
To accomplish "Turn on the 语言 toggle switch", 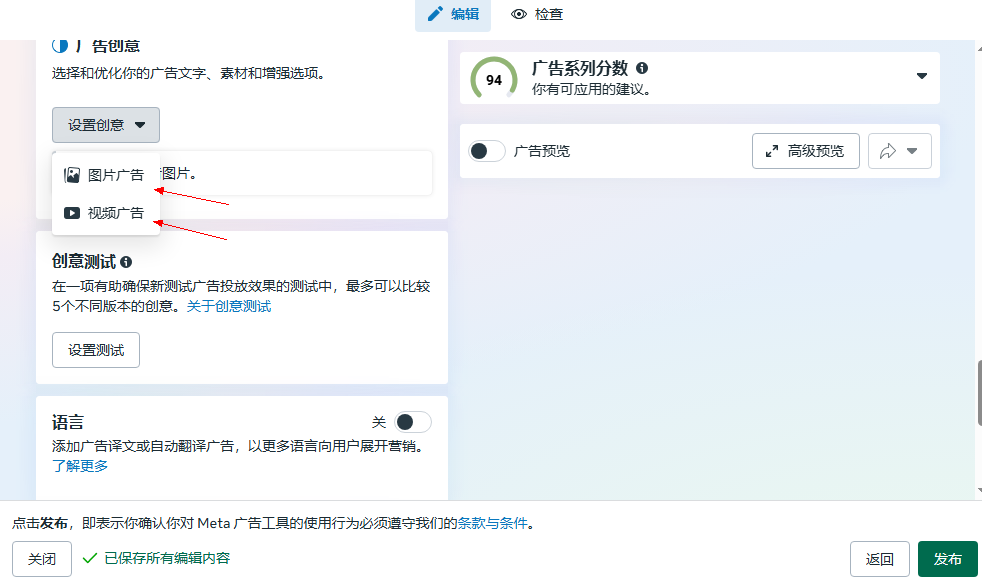I will 412,422.
